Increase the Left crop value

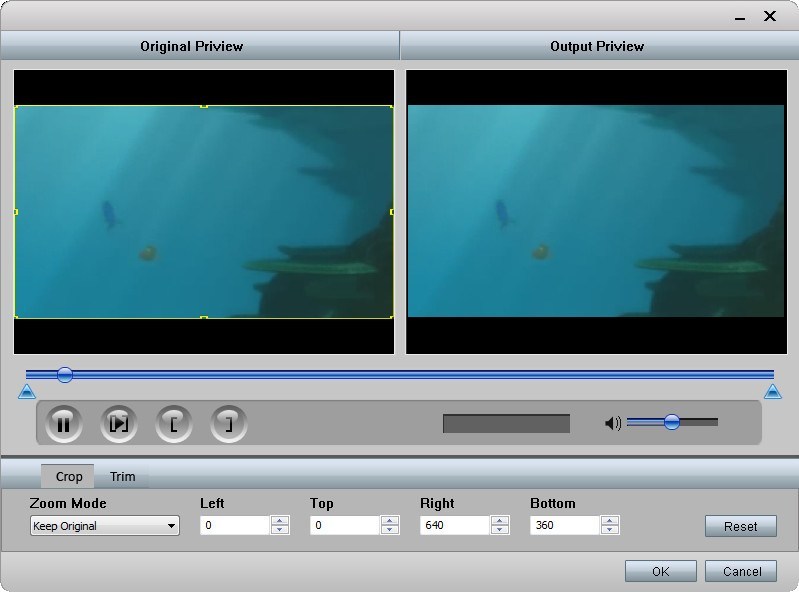pos(280,521)
